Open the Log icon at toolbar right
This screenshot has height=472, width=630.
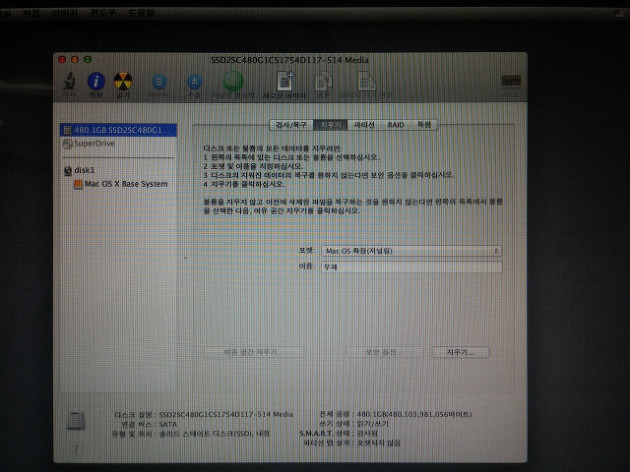[511, 81]
